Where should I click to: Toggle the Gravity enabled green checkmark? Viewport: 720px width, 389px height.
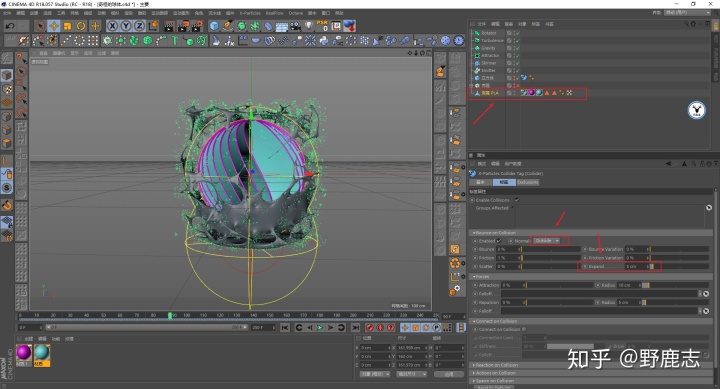(x=517, y=48)
